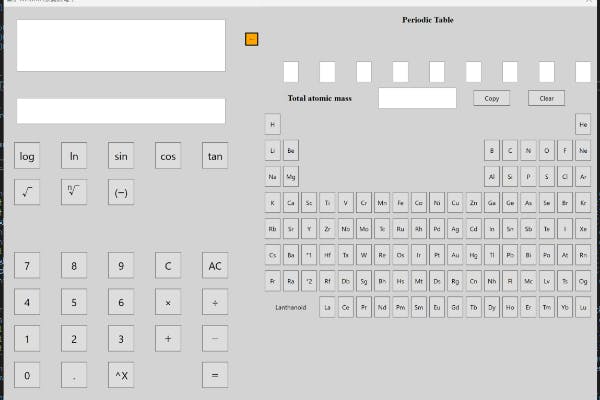Click the AC all-clear button
The width and height of the screenshot is (600, 400).
[x=215, y=266]
